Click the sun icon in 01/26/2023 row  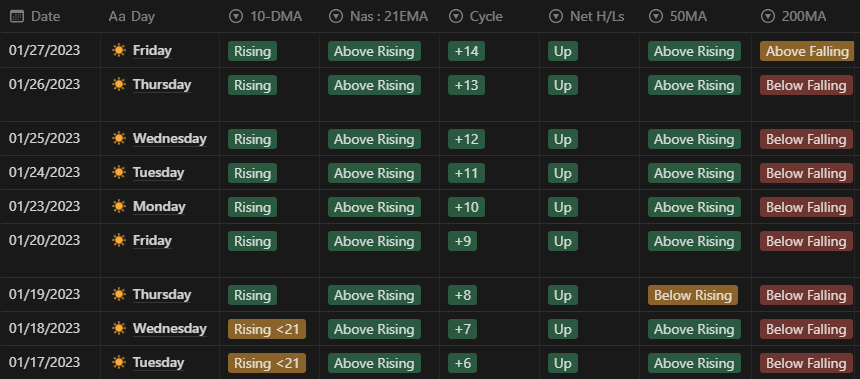point(118,84)
